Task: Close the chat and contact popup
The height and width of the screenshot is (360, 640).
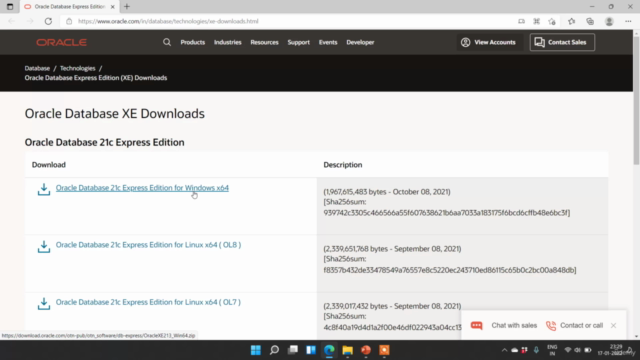Action: tap(613, 325)
